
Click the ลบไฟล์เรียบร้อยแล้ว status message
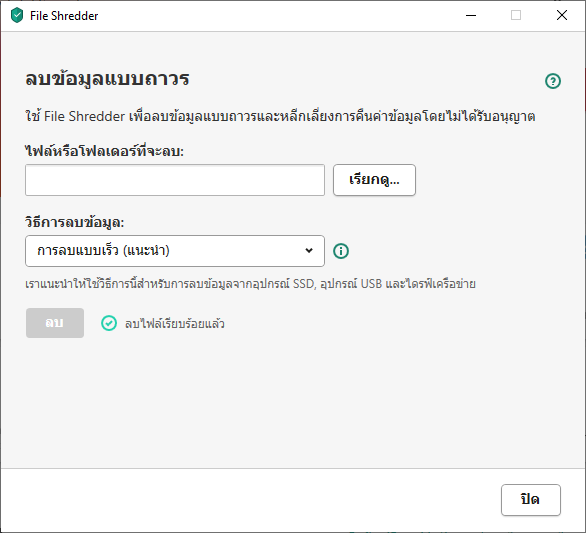click(x=175, y=324)
